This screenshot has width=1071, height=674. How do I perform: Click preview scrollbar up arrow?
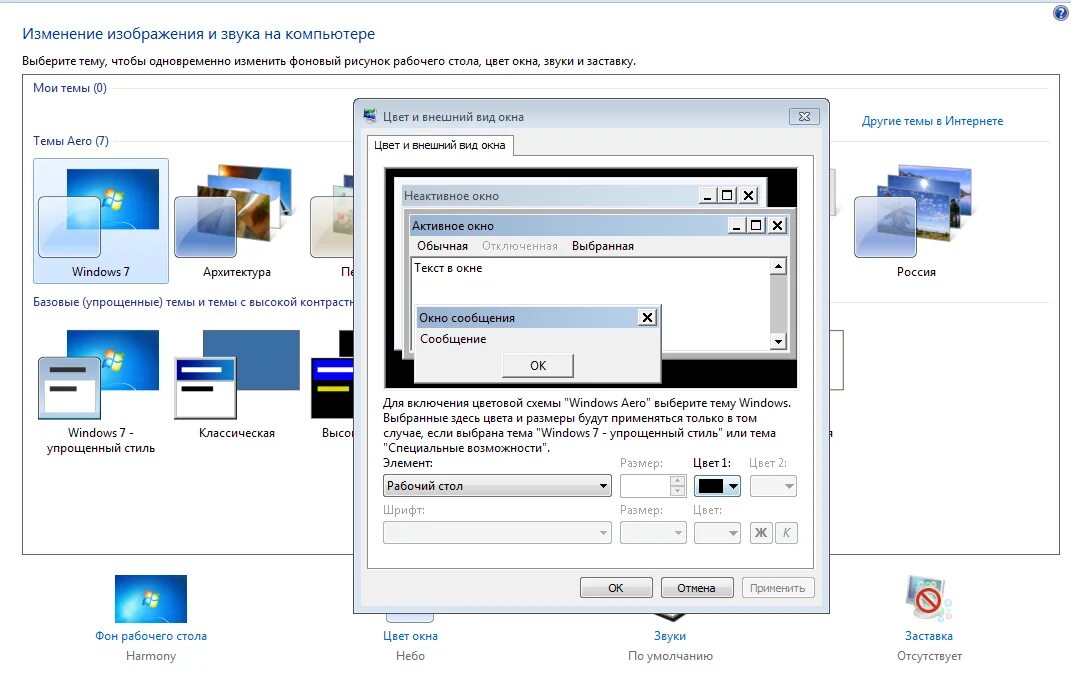778,266
